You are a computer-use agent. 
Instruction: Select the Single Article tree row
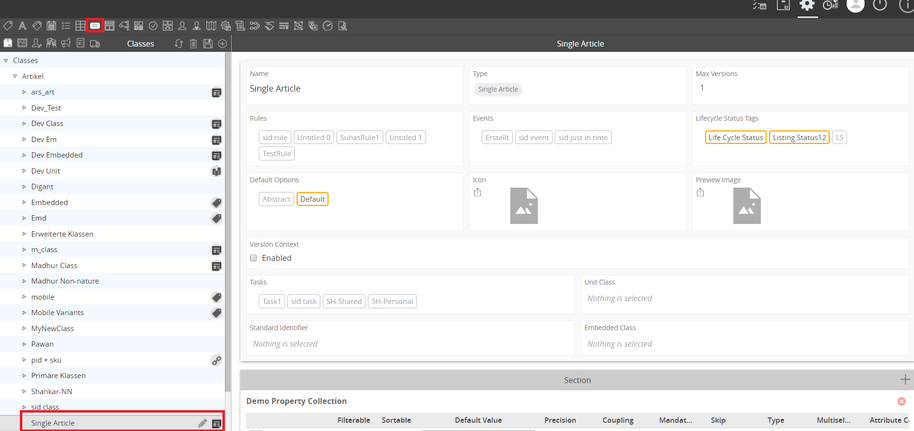112,423
